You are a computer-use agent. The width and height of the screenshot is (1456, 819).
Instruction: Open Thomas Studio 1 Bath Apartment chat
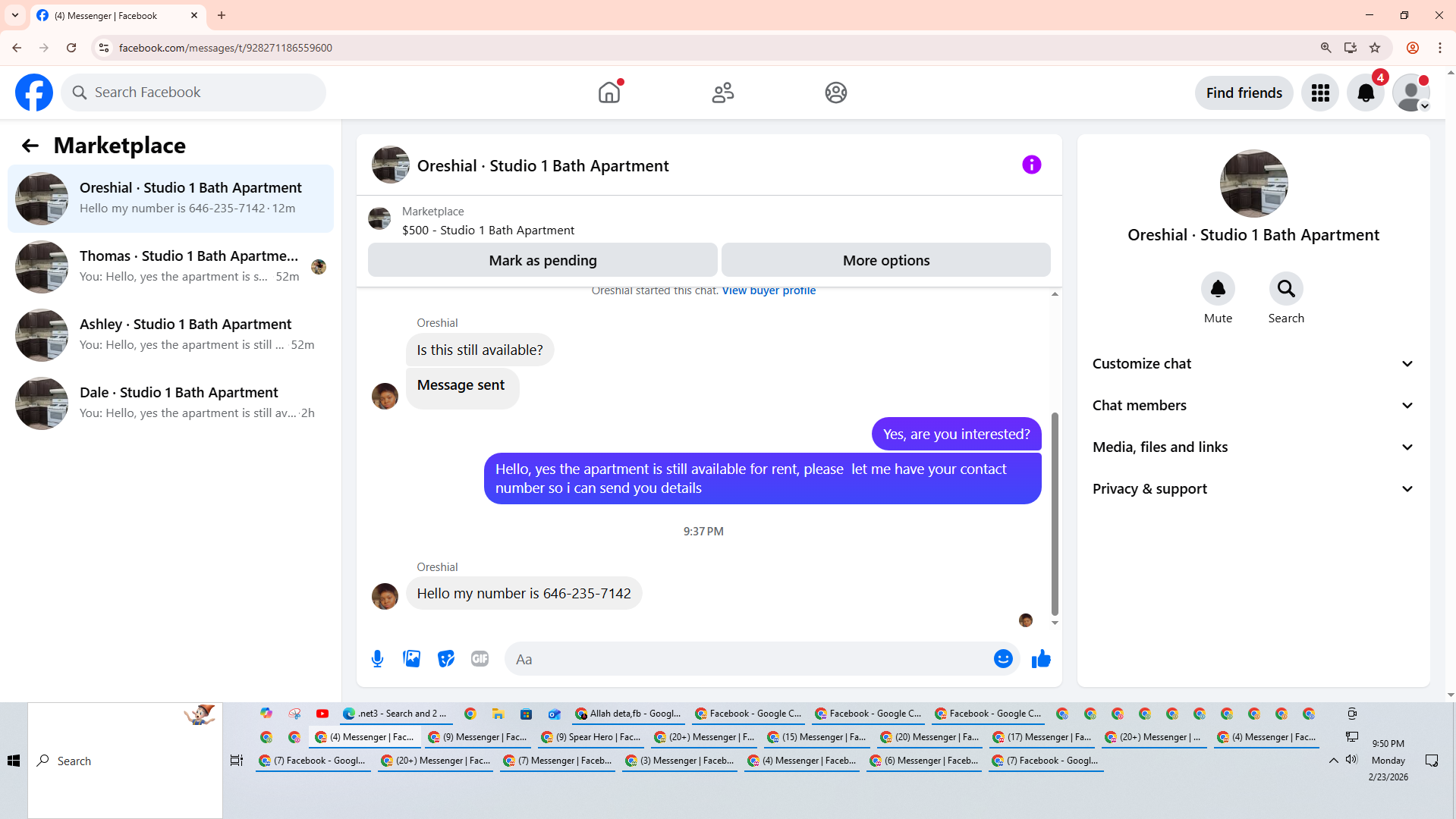tap(171, 267)
